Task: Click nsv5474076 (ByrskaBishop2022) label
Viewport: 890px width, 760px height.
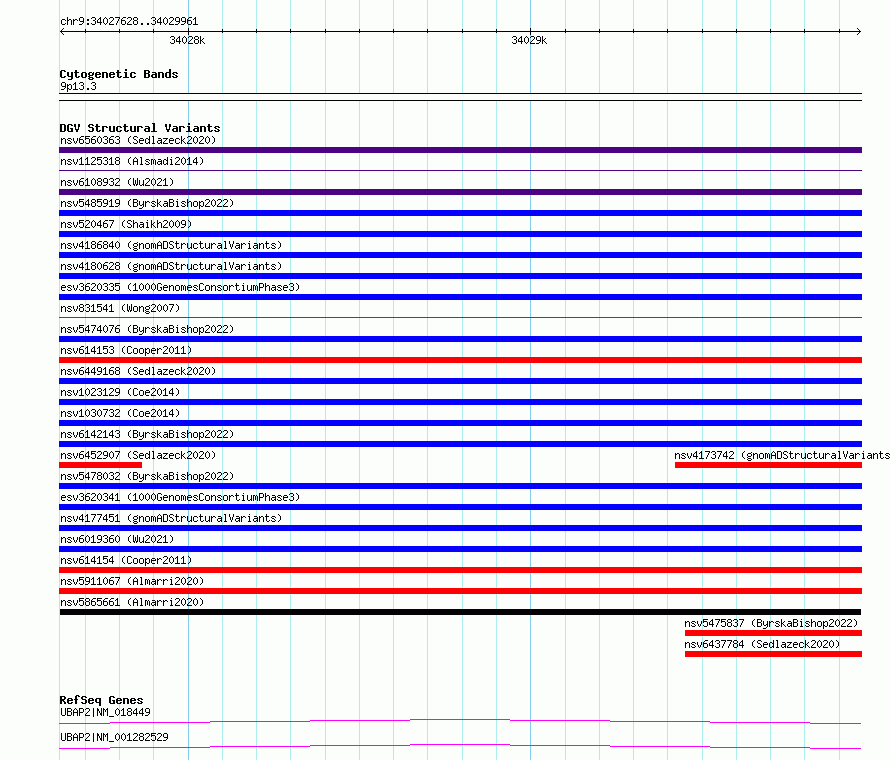Action: coord(147,329)
